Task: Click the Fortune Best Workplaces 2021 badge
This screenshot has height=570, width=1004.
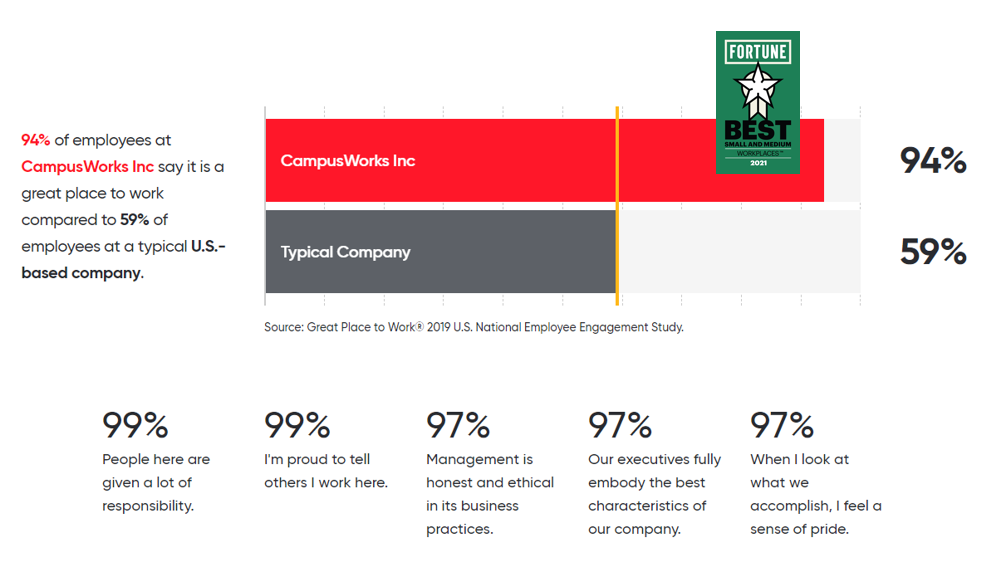Action: coord(757,102)
